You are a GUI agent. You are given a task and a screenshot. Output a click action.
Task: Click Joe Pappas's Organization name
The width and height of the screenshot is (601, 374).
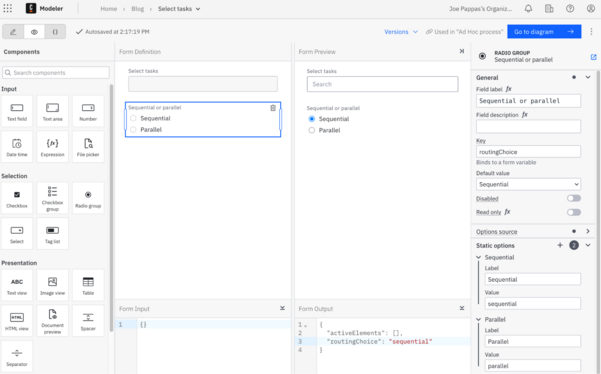click(481, 8)
